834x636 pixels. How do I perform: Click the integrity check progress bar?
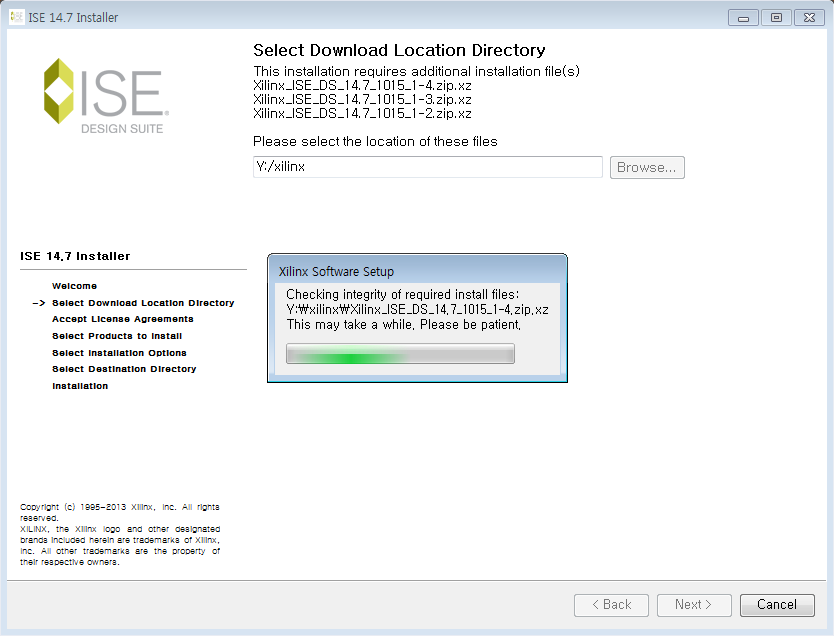click(400, 354)
